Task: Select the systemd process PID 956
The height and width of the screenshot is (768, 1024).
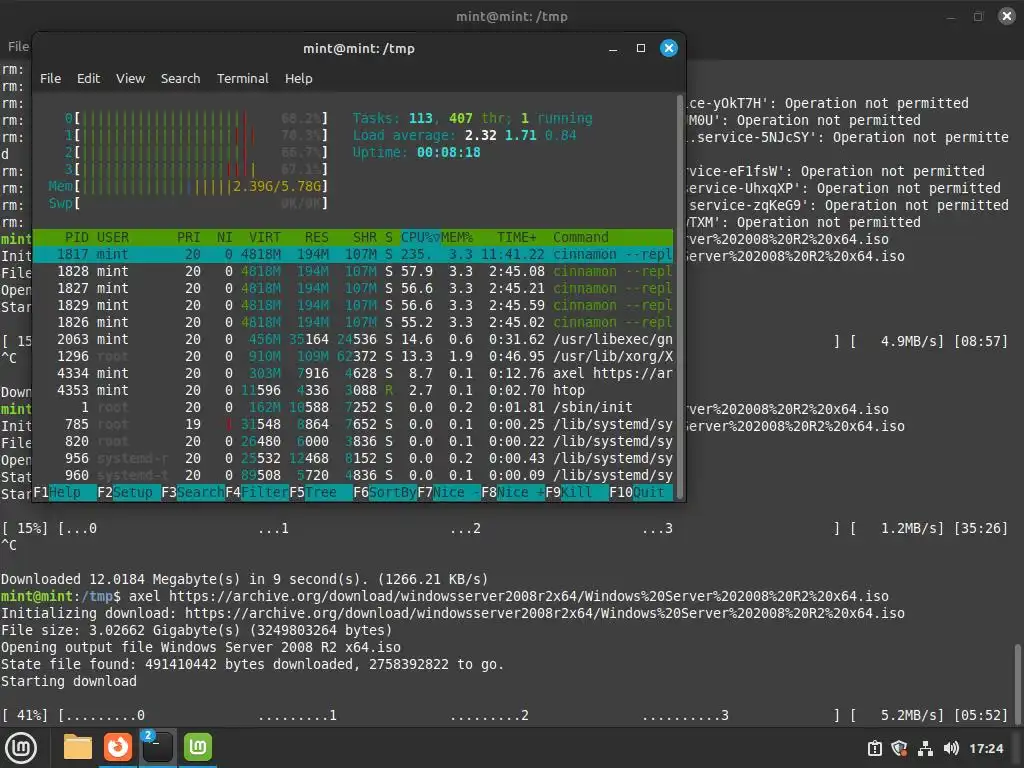Action: (x=353, y=458)
